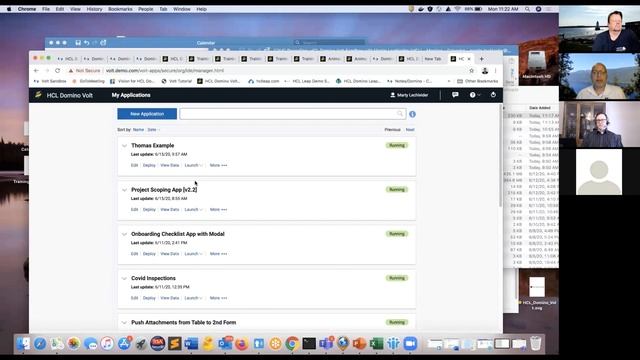Viewport: 640px width, 360px height.
Task: Collapse Onboarding Checklist App chevron
Action: pyautogui.click(x=124, y=234)
